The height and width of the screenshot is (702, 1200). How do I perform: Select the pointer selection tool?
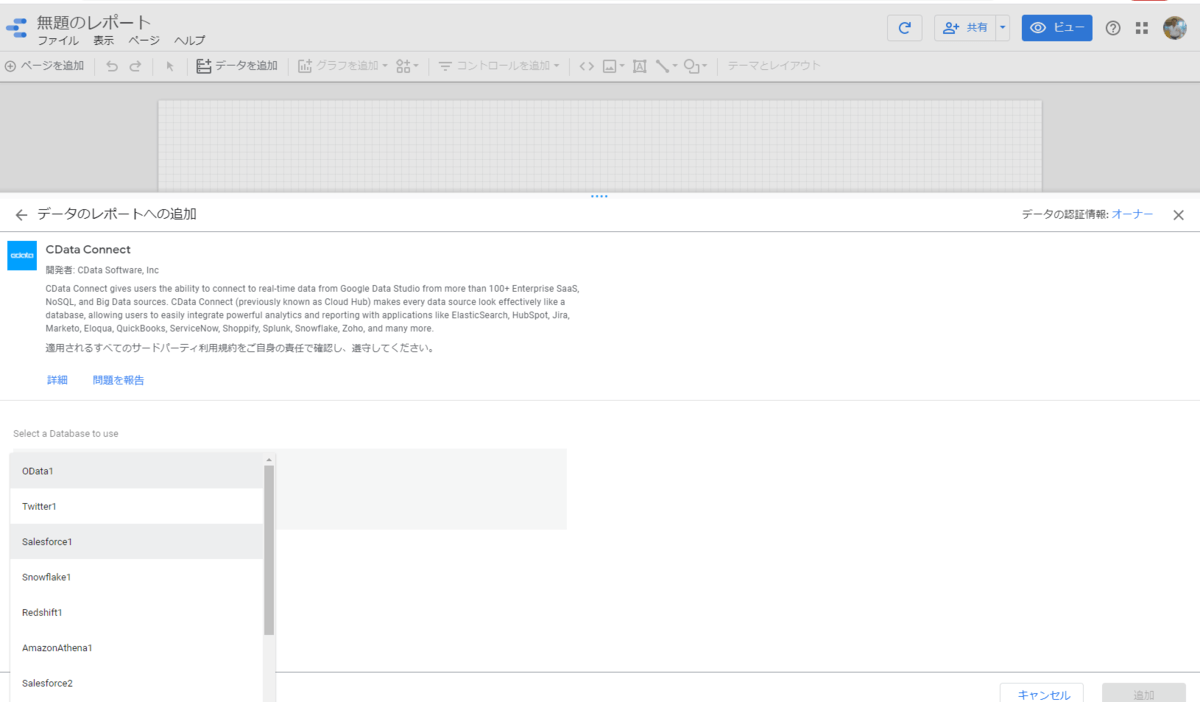tap(170, 66)
